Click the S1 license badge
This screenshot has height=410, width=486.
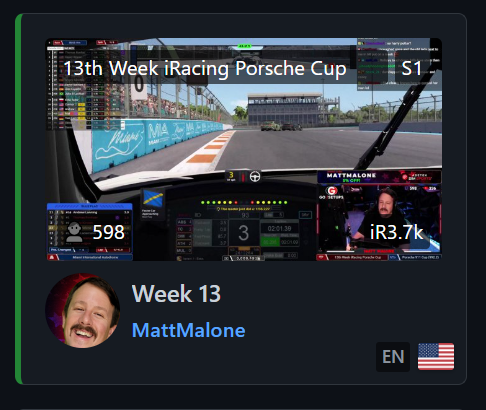pyautogui.click(x=411, y=69)
